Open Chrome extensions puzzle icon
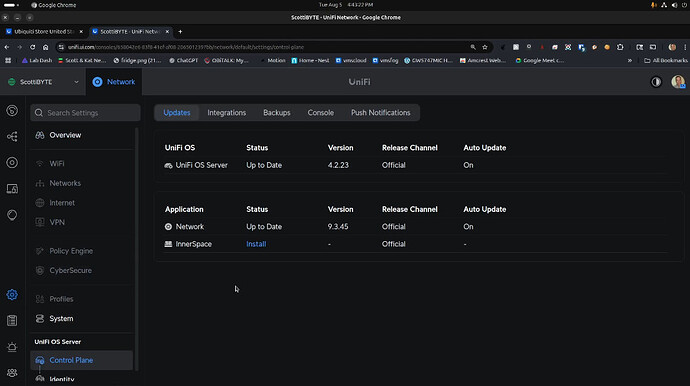This screenshot has width=690, height=386. [x=620, y=47]
